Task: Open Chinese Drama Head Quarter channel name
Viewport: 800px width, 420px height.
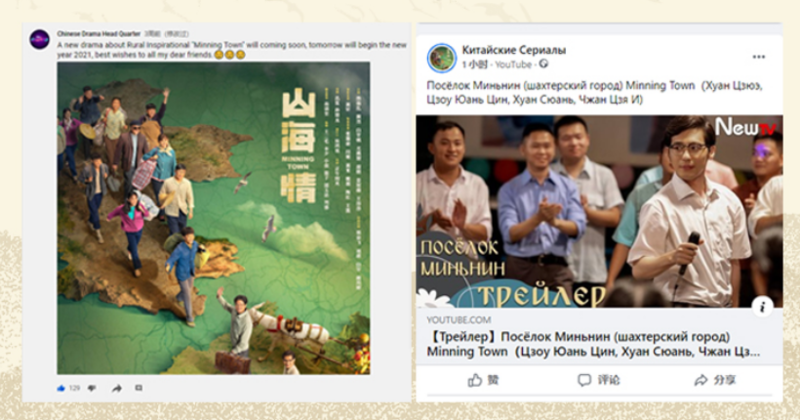Action: [98, 34]
